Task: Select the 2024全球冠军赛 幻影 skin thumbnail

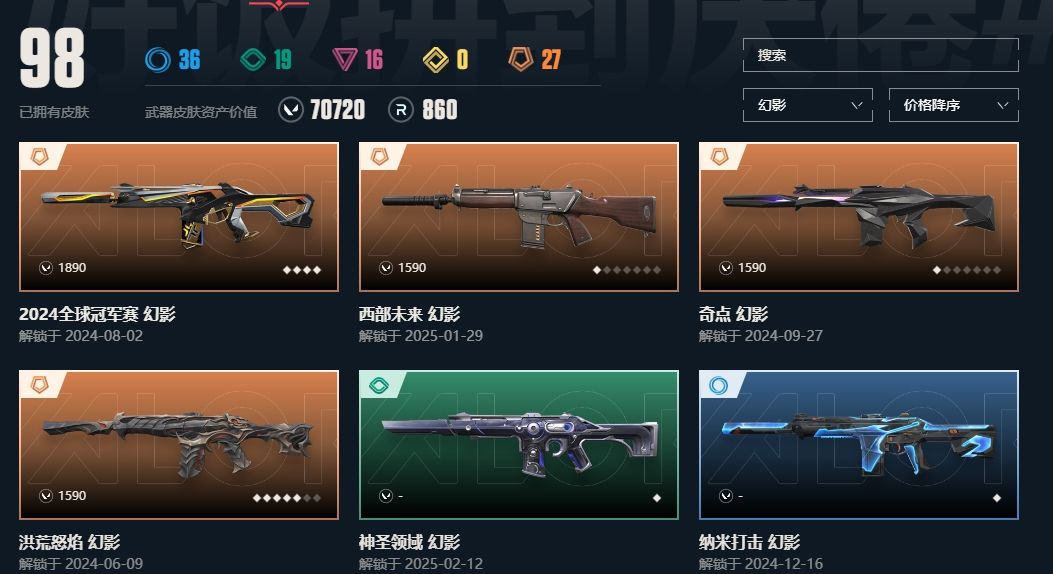Action: pos(179,217)
